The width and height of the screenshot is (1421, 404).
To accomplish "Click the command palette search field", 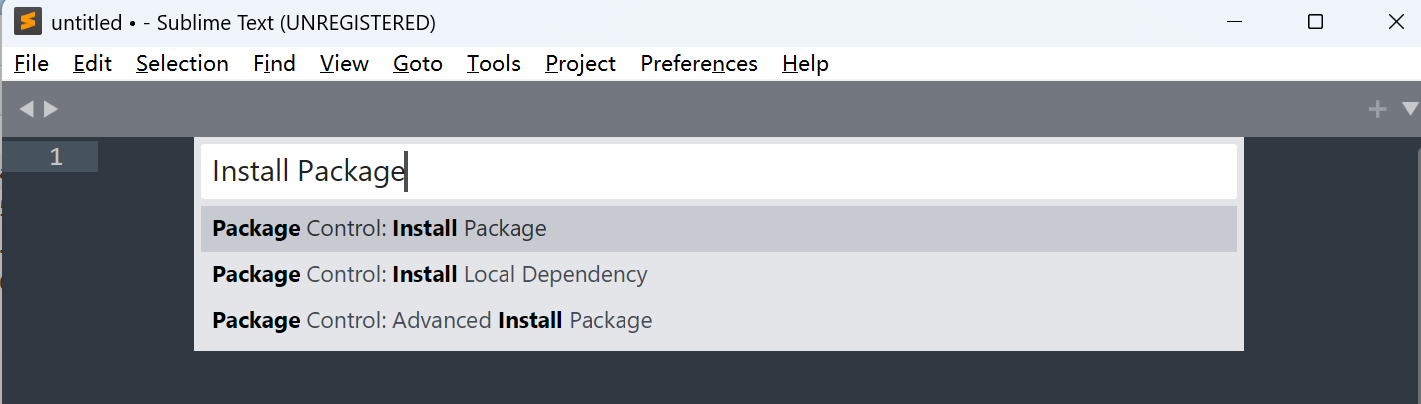I will [718, 172].
